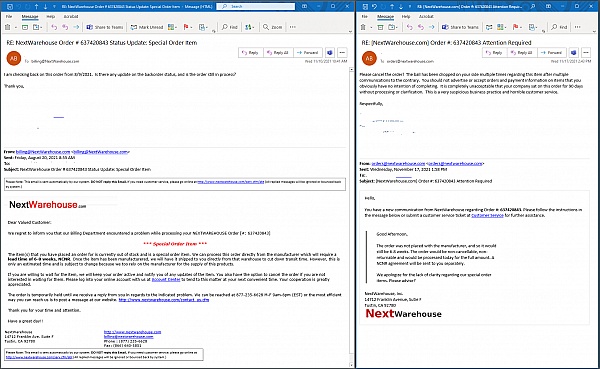Click the Move icon in left window toolbar
The height and width of the screenshot is (369, 600).
tap(36, 27)
